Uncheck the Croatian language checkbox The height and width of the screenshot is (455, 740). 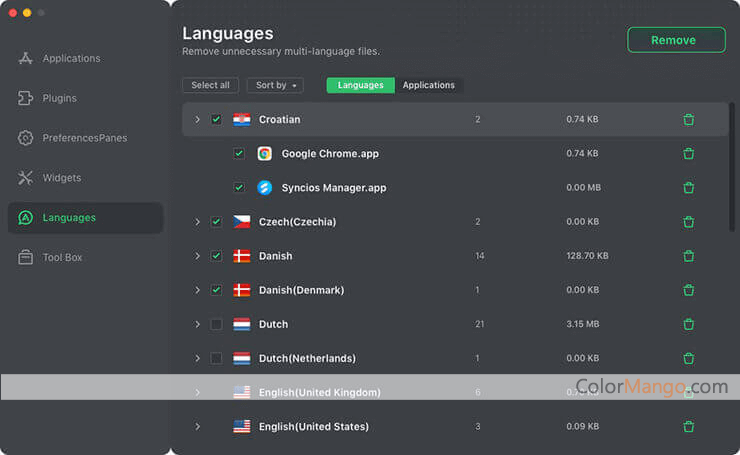click(x=216, y=120)
